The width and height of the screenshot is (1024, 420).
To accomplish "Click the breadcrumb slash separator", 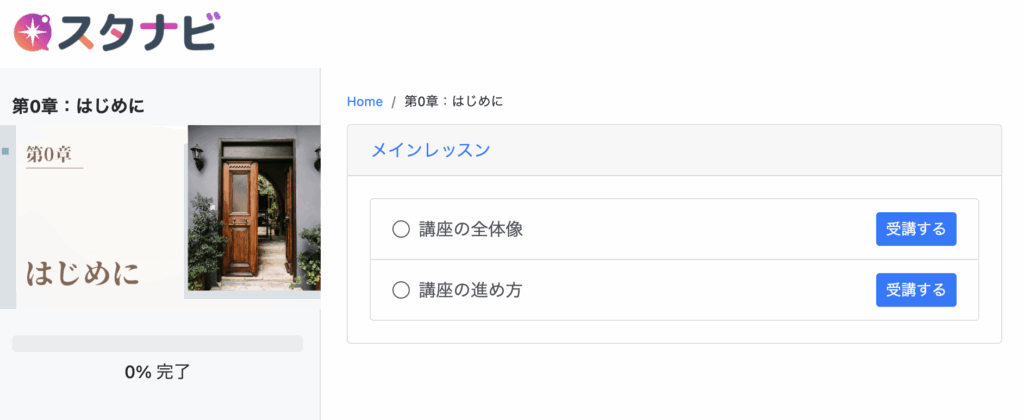I will (394, 102).
